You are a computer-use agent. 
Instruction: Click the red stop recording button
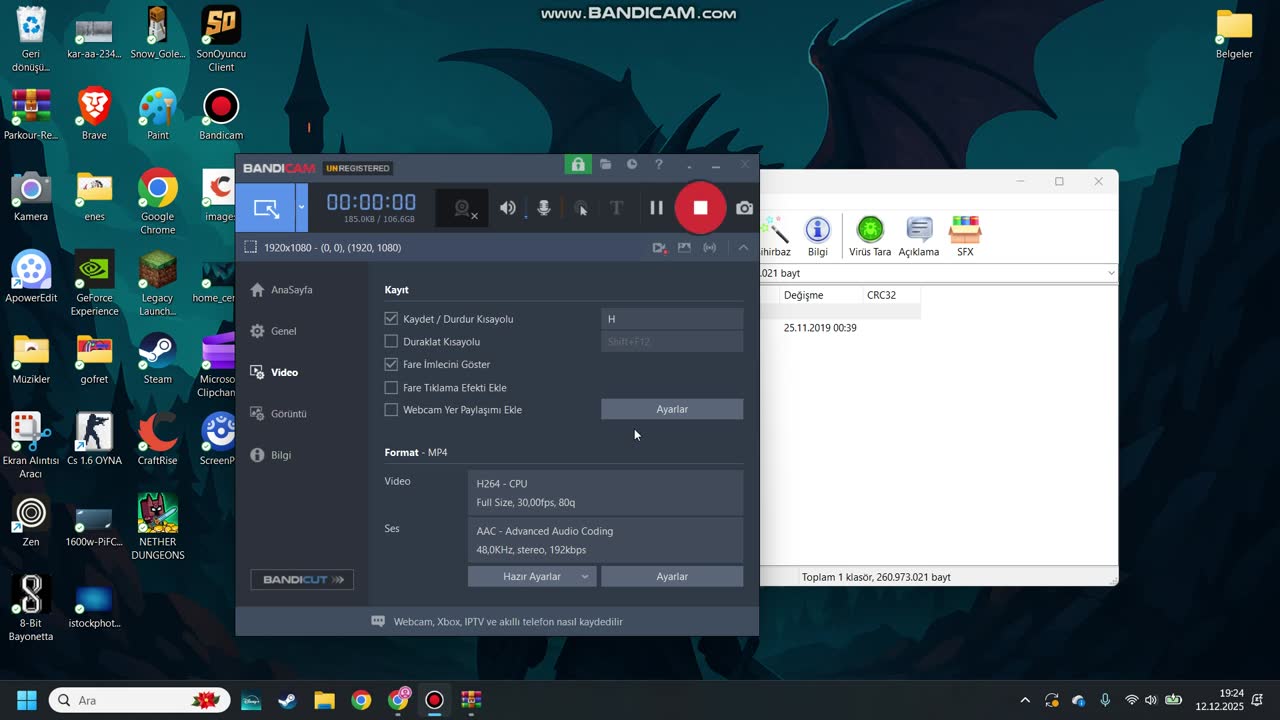[700, 208]
